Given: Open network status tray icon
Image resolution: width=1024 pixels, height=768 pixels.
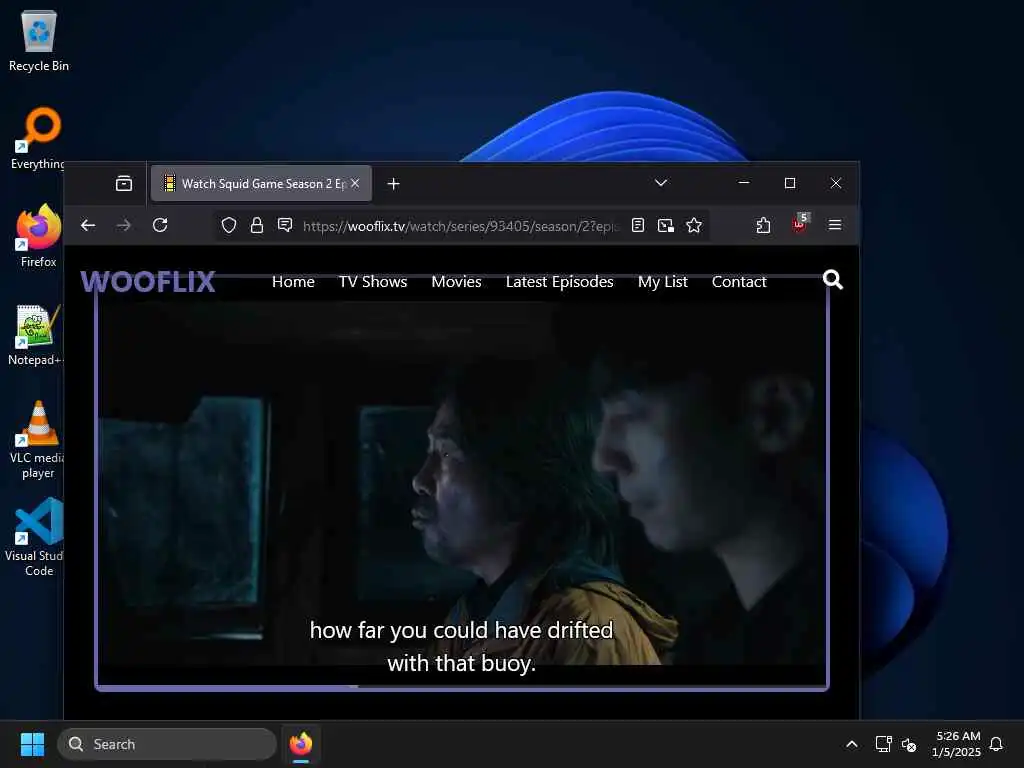Looking at the screenshot, I should pos(883,744).
